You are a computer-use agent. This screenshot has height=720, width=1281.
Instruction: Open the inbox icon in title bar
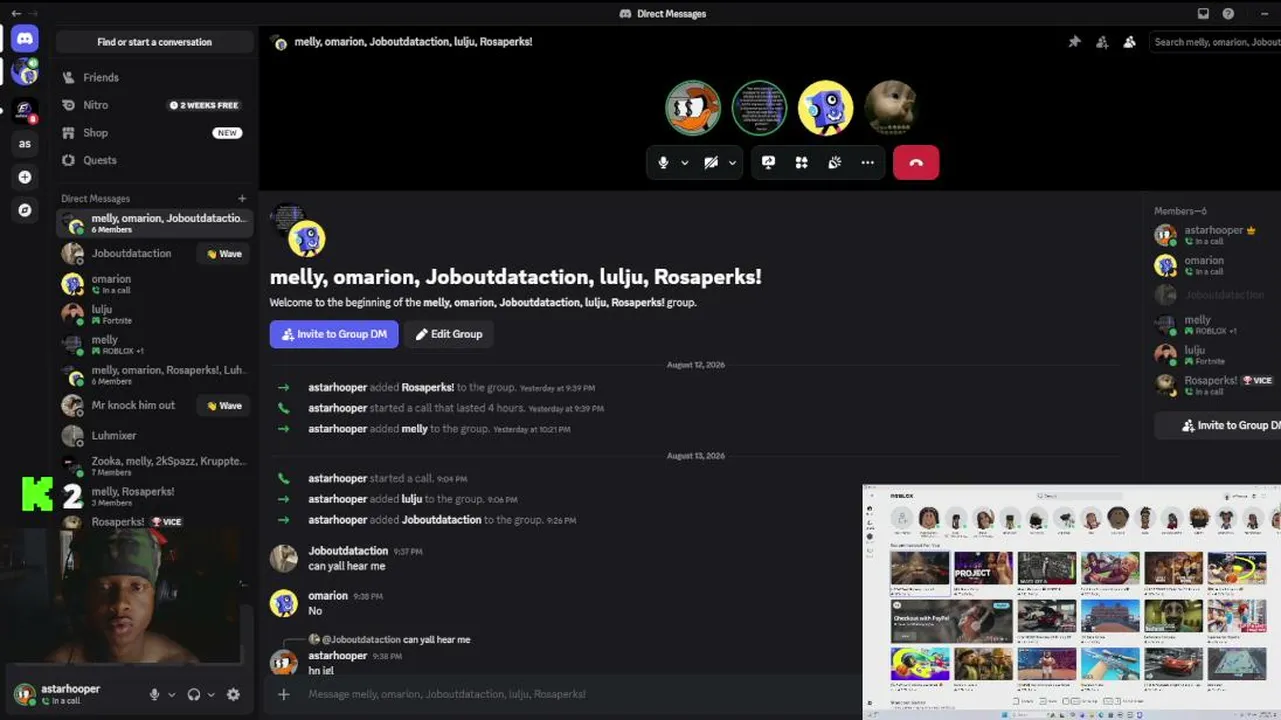[x=1203, y=14]
